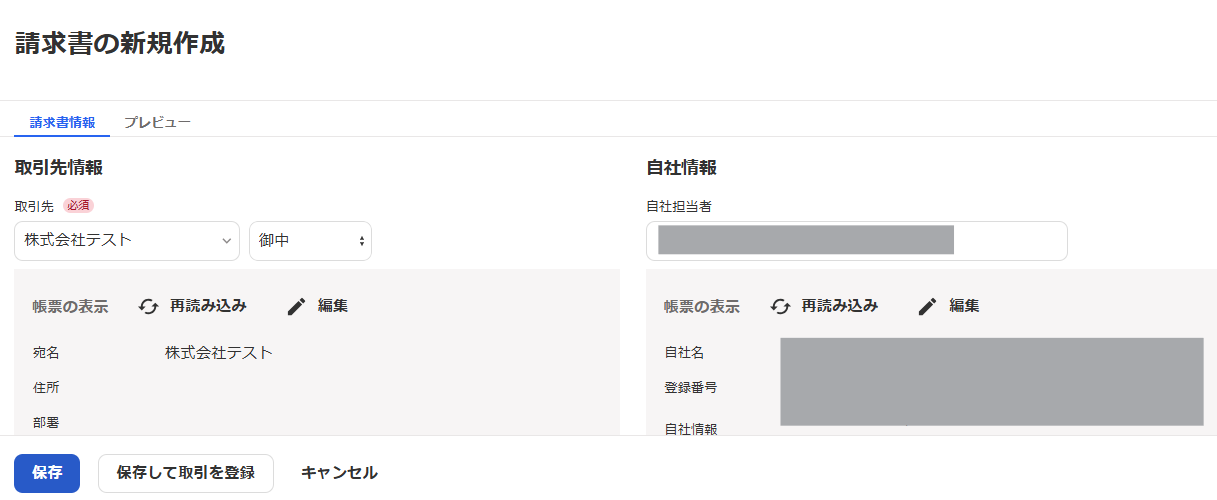
Task: Click the 取引先情報 section heading
Action: point(59,168)
